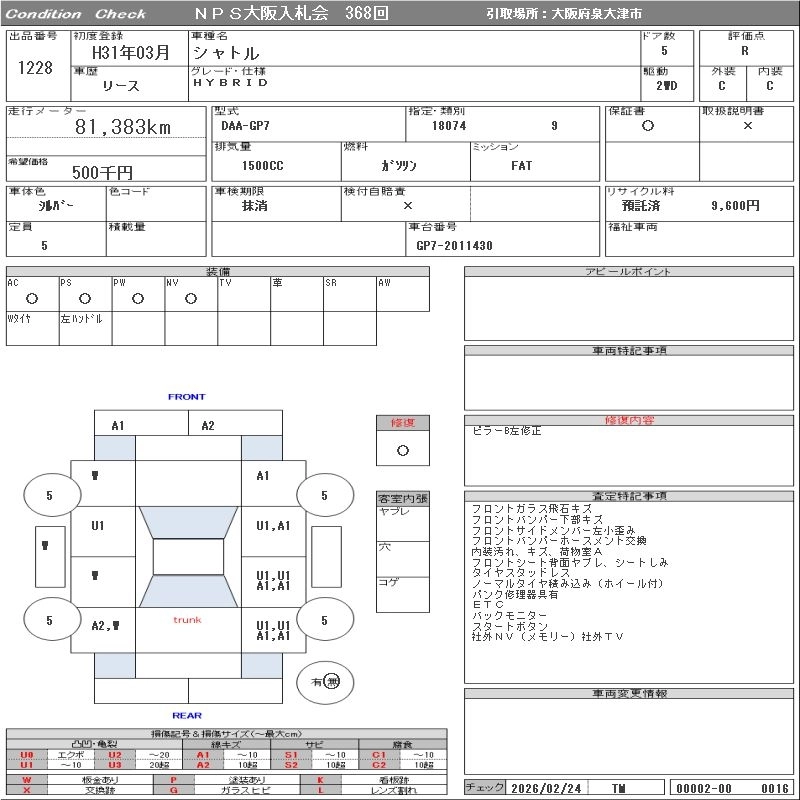Screen dimensions: 800x800
Task: Click the 修復 repair history circle
Action: [402, 450]
